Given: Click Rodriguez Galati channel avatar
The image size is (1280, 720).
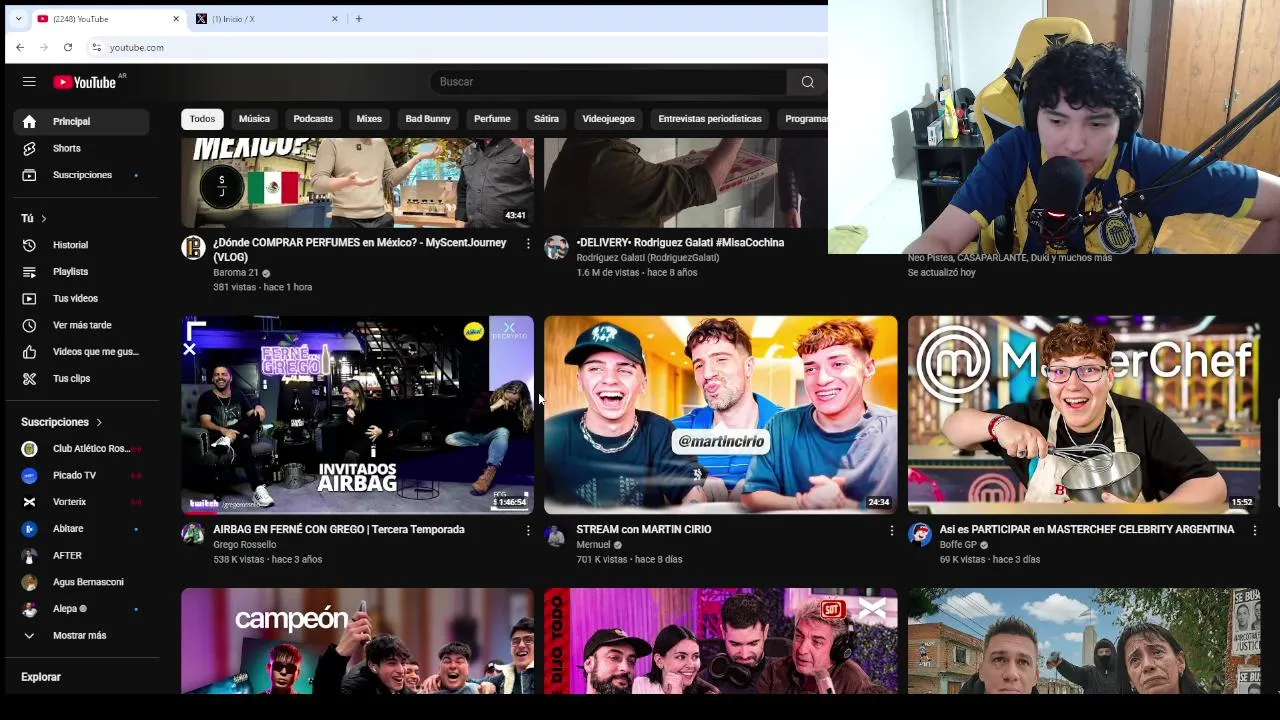Looking at the screenshot, I should pos(556,248).
